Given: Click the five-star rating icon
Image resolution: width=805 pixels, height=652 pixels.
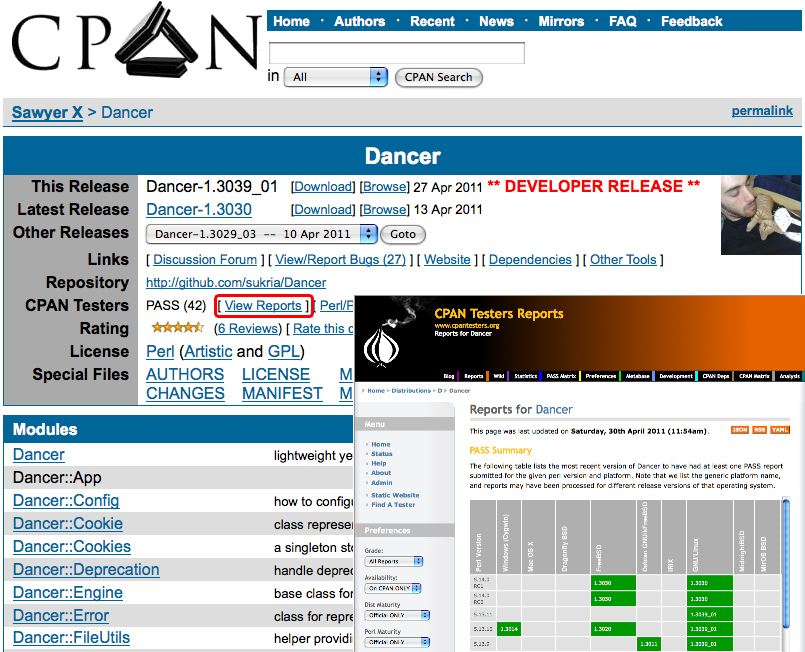Looking at the screenshot, I should (x=177, y=328).
